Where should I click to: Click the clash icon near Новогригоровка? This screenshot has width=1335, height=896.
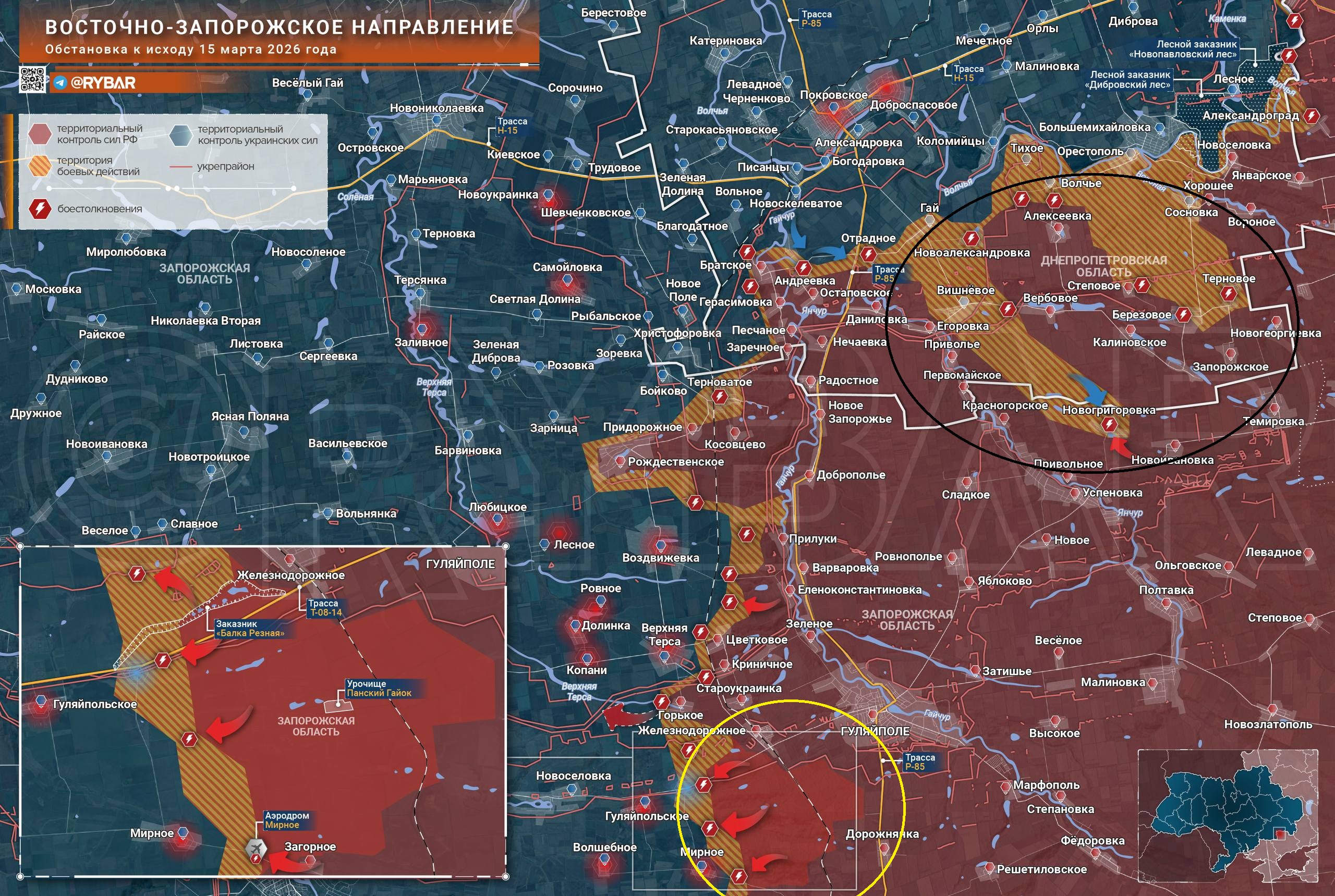(1109, 425)
